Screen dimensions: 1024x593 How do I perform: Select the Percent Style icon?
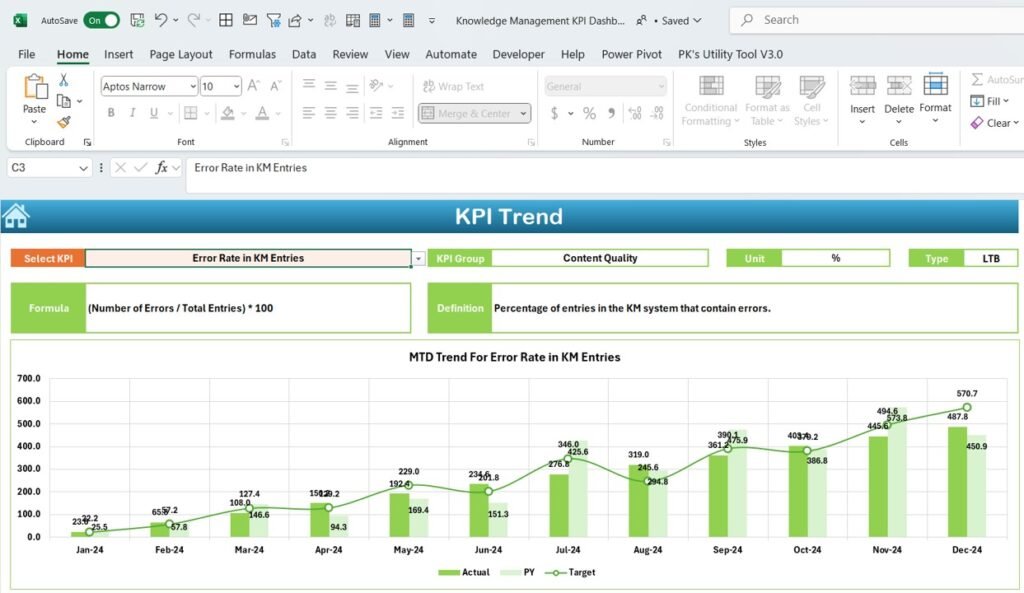(588, 113)
